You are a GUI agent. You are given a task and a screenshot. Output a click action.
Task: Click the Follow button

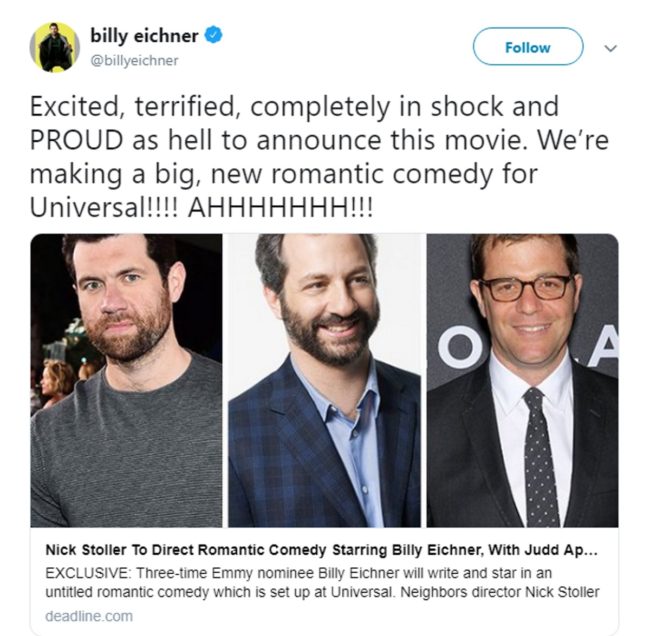528,47
